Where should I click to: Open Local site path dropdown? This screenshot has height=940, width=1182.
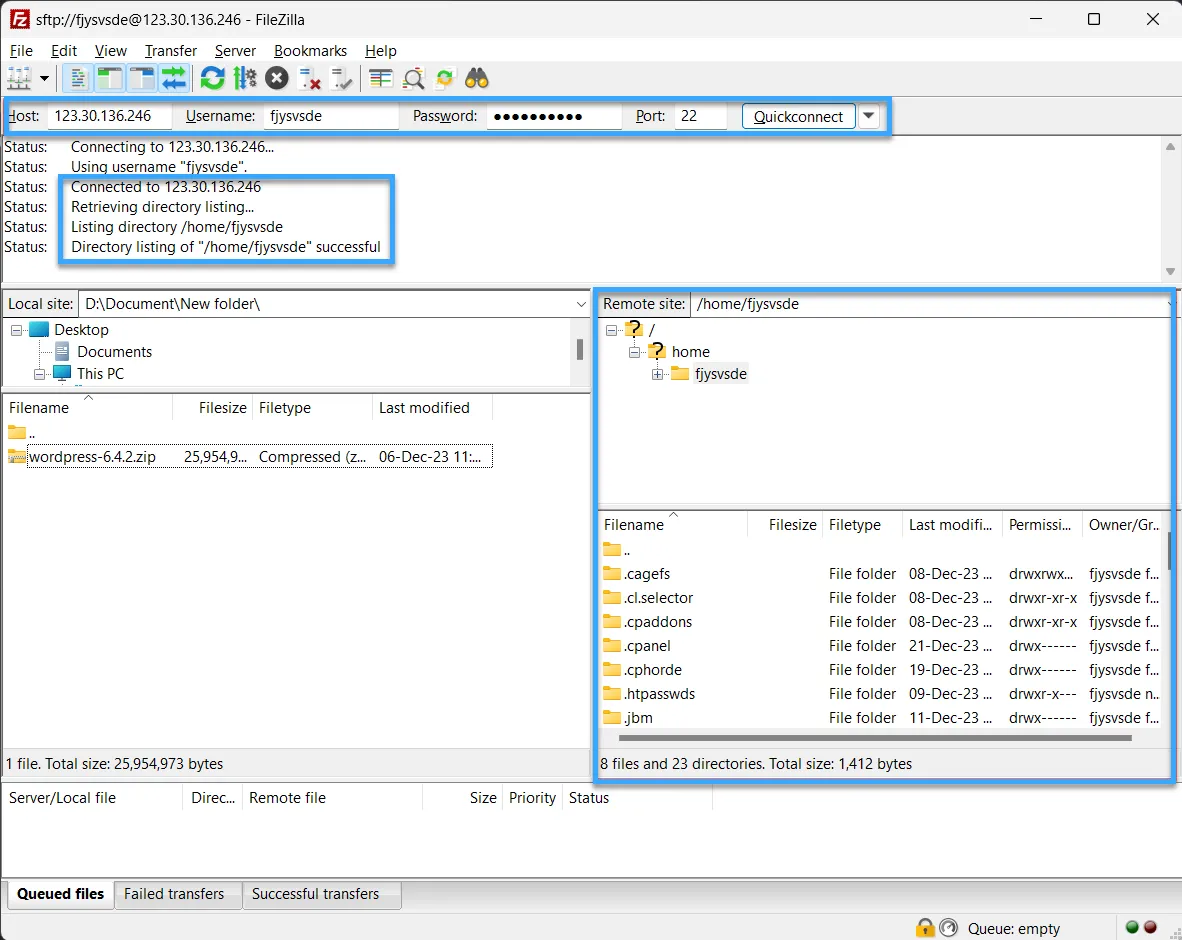[x=580, y=304]
